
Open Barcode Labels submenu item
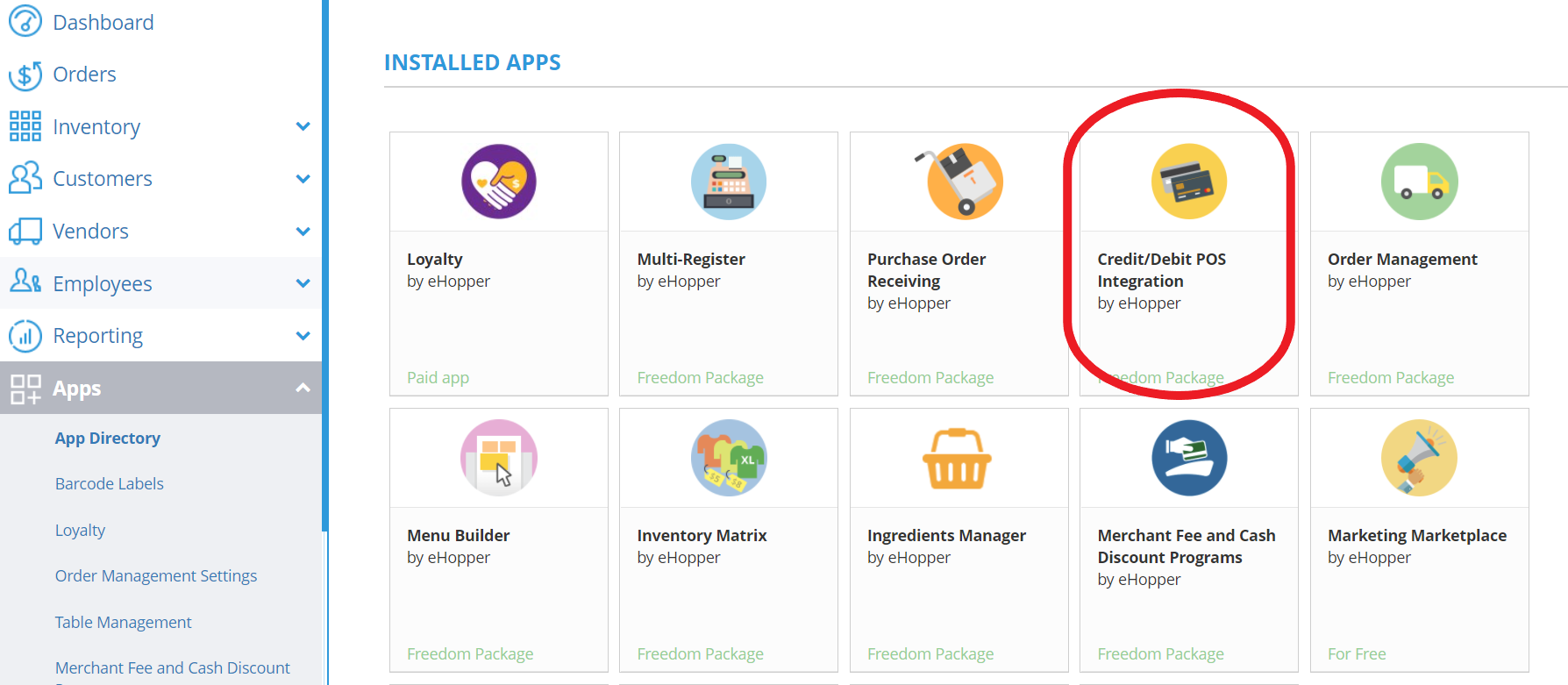[x=110, y=484]
